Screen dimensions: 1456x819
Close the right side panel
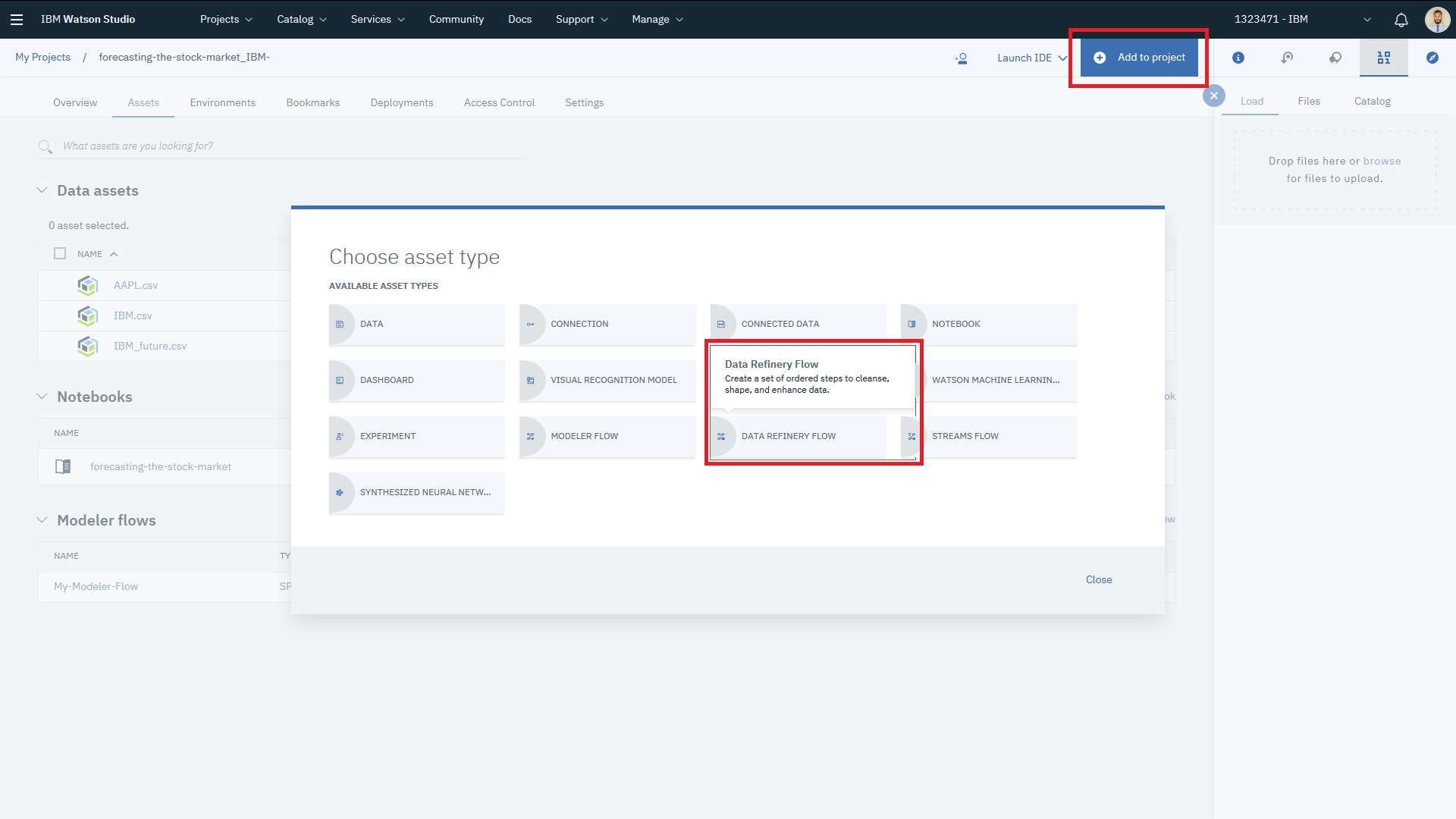click(1214, 96)
